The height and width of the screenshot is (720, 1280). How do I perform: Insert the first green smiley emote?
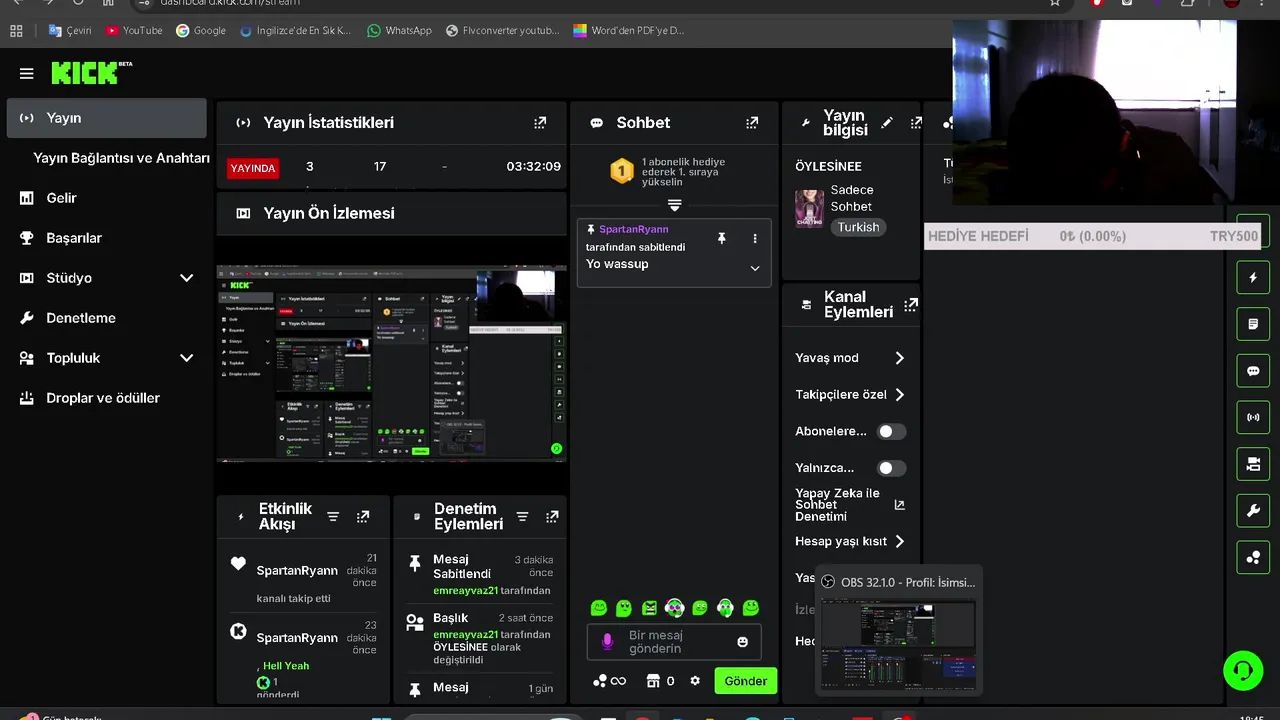tap(599, 607)
